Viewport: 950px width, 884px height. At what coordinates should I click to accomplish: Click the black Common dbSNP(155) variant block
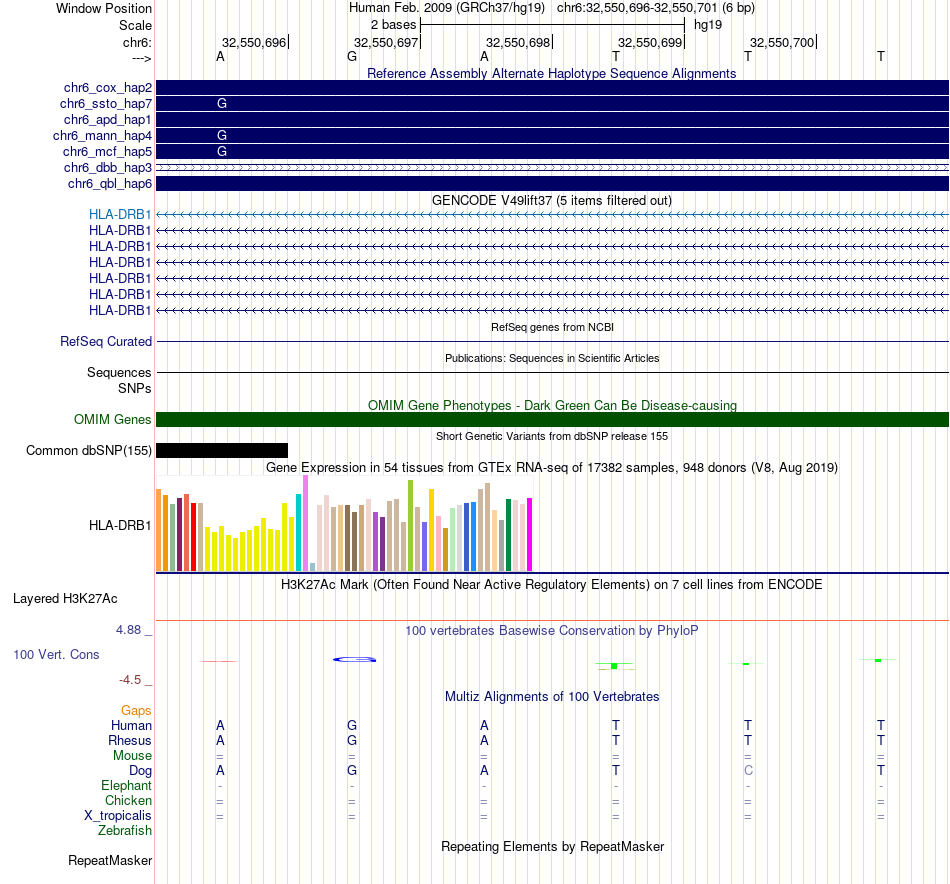click(x=222, y=450)
